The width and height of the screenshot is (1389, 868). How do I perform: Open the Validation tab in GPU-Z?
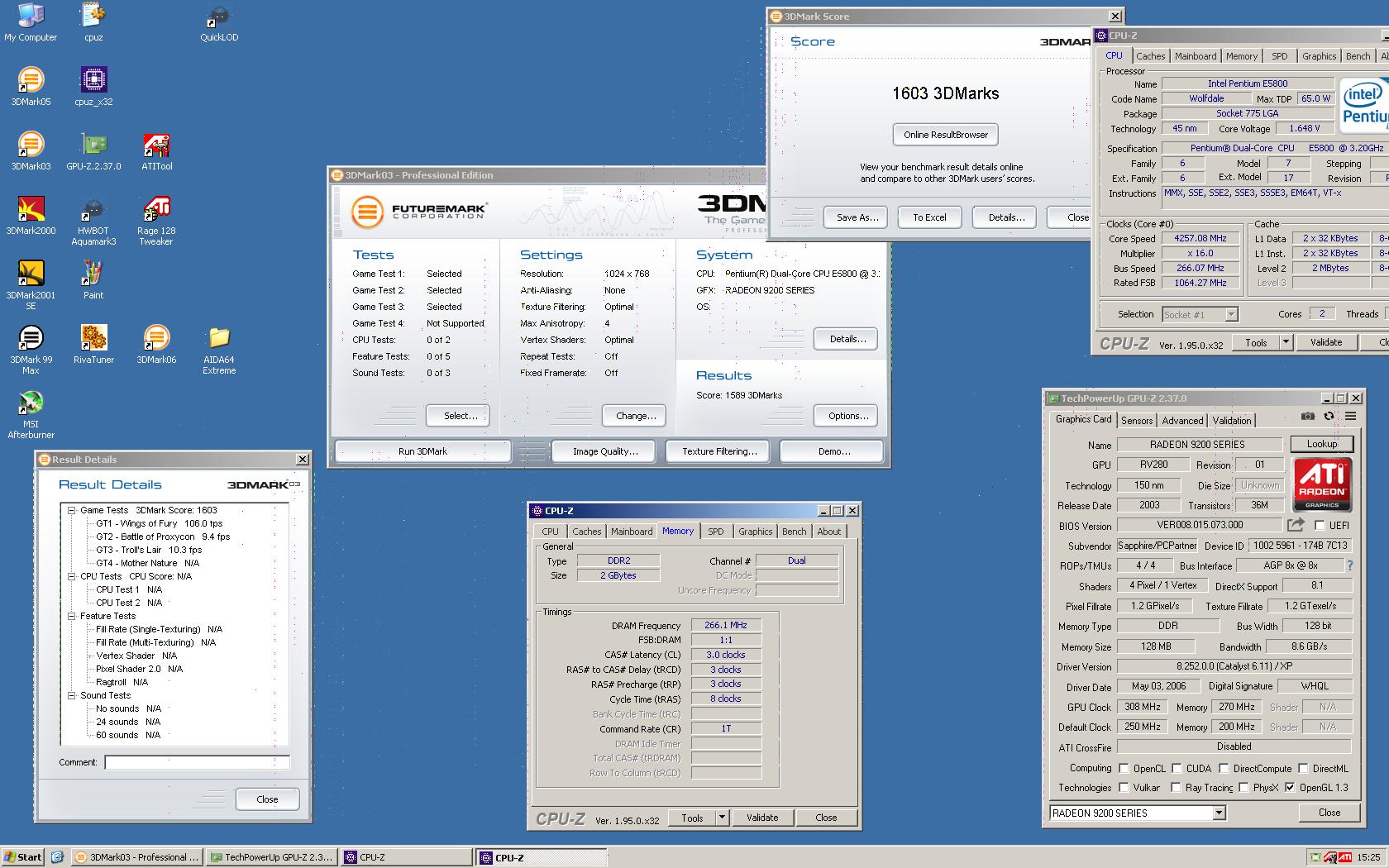click(x=1232, y=421)
